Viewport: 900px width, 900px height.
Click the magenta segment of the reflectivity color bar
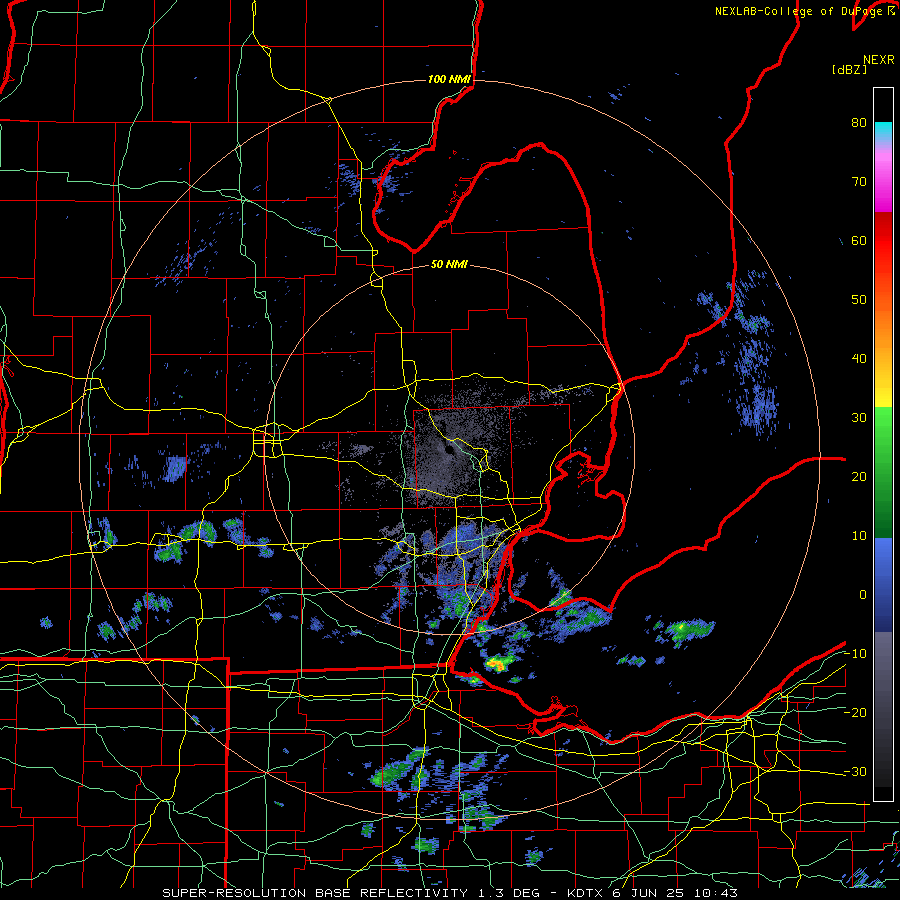coord(883,184)
